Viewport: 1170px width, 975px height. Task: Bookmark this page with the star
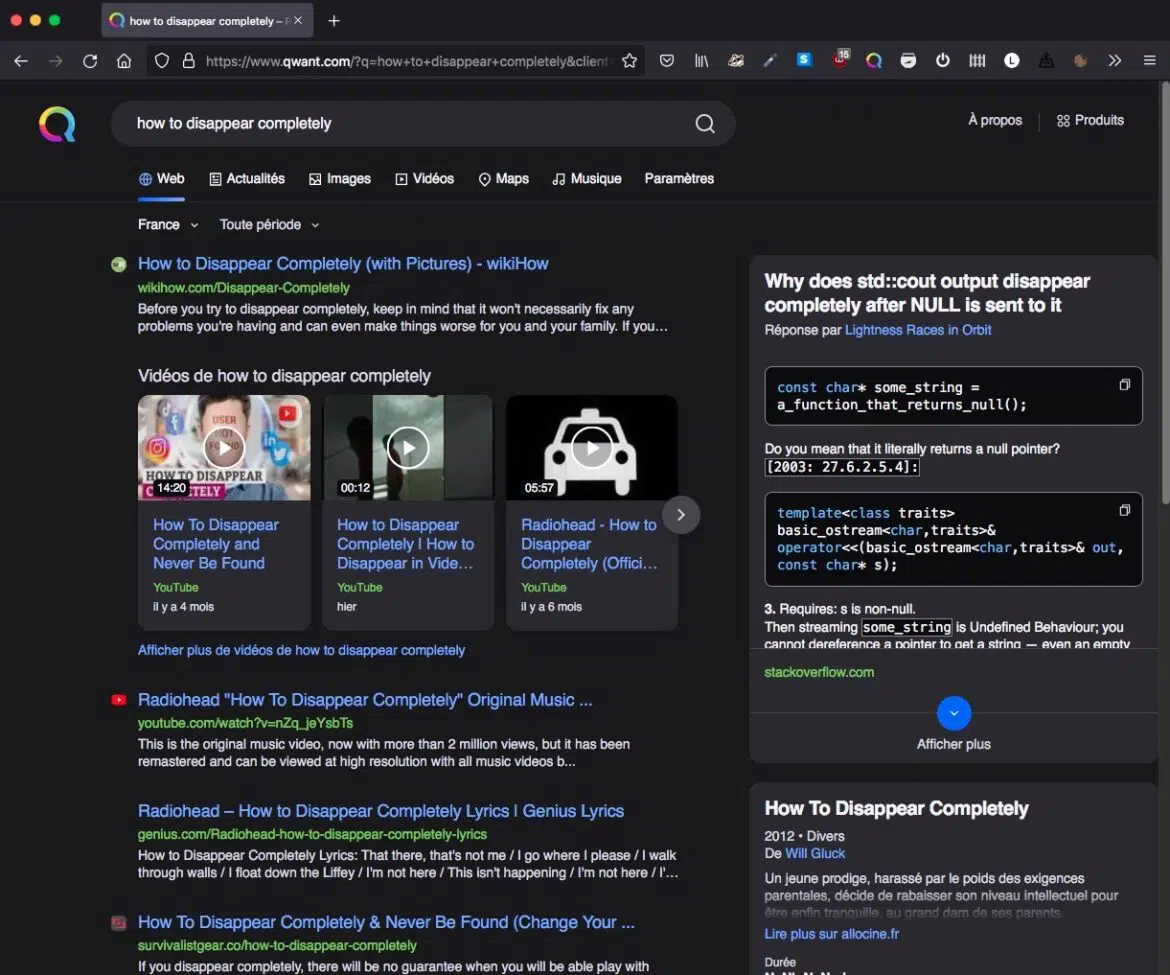(629, 61)
